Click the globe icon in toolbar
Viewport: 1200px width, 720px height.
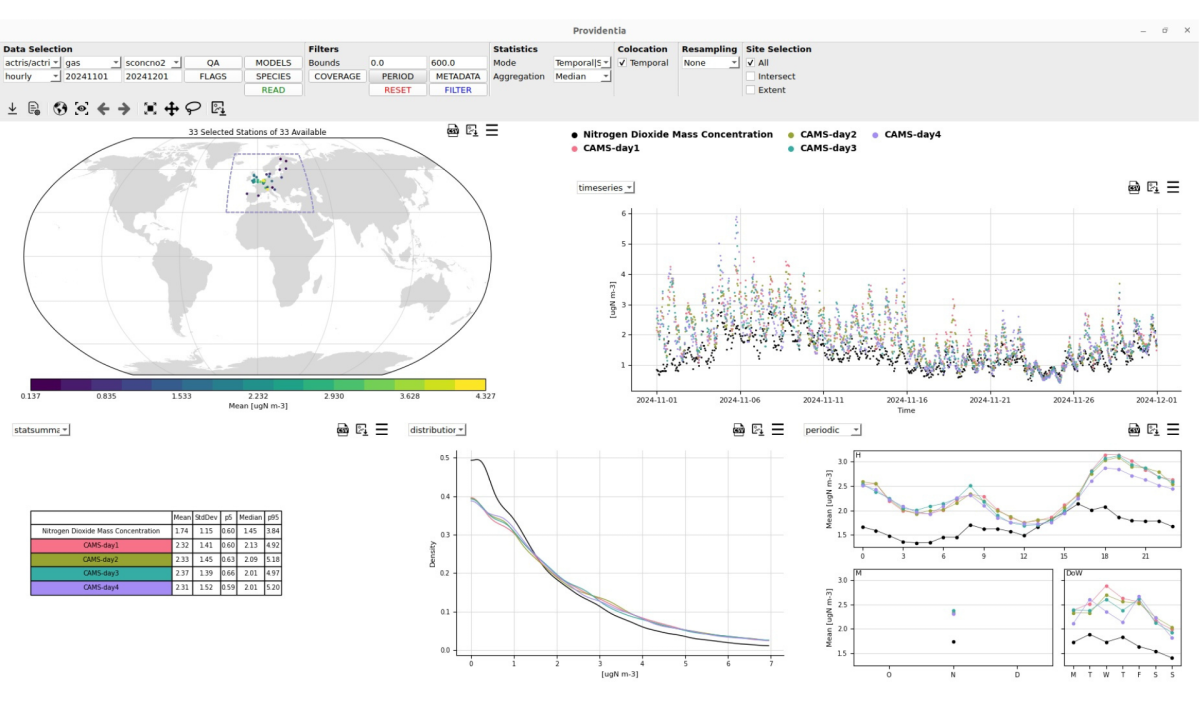pyautogui.click(x=60, y=108)
